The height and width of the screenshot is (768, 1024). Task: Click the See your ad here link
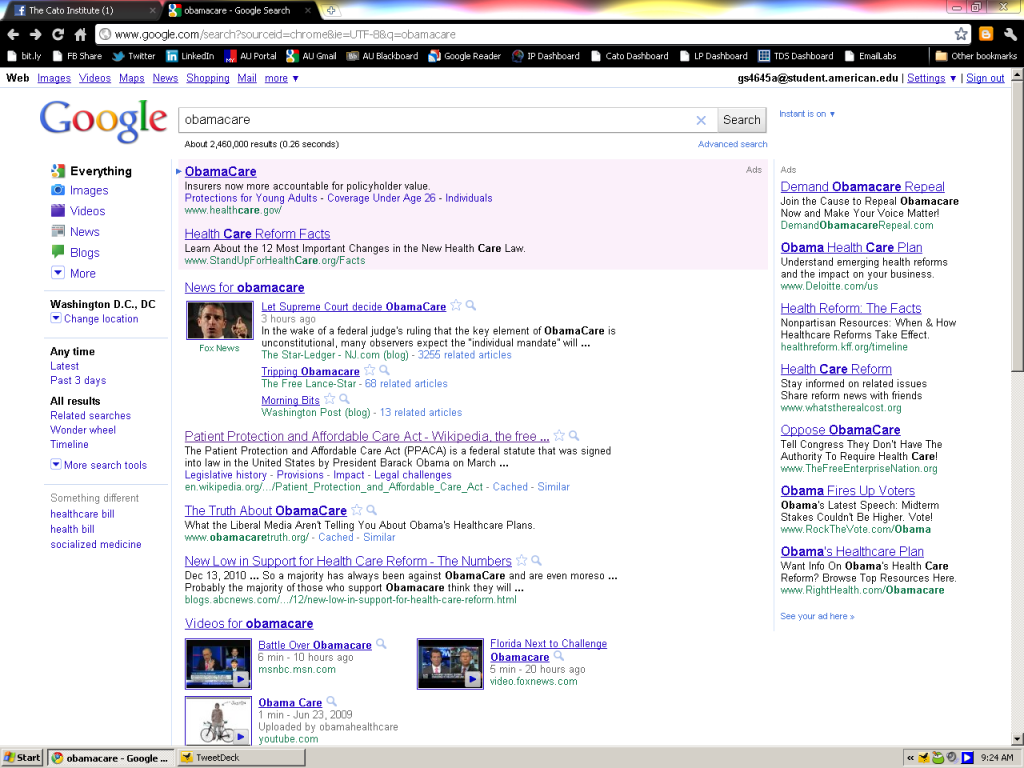tap(817, 616)
